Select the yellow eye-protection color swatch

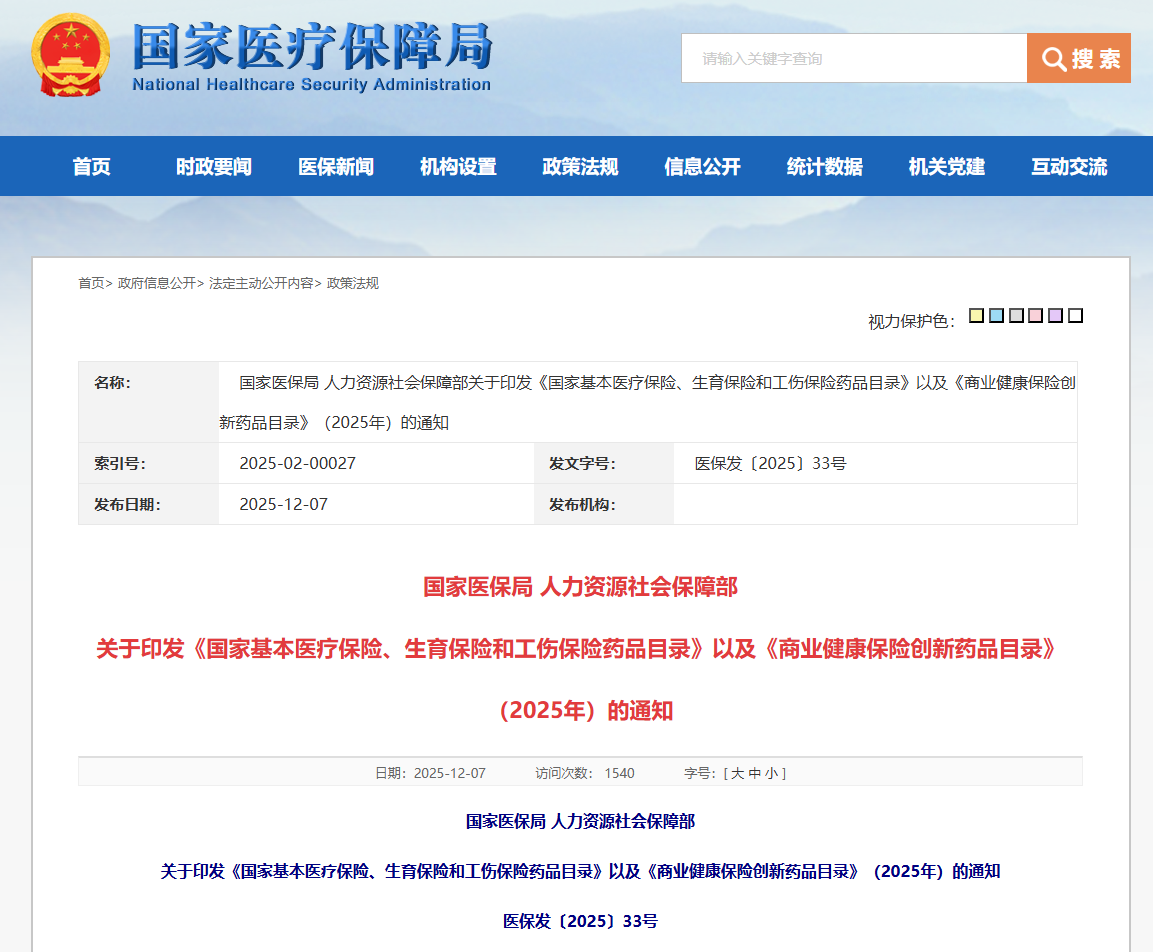(976, 316)
